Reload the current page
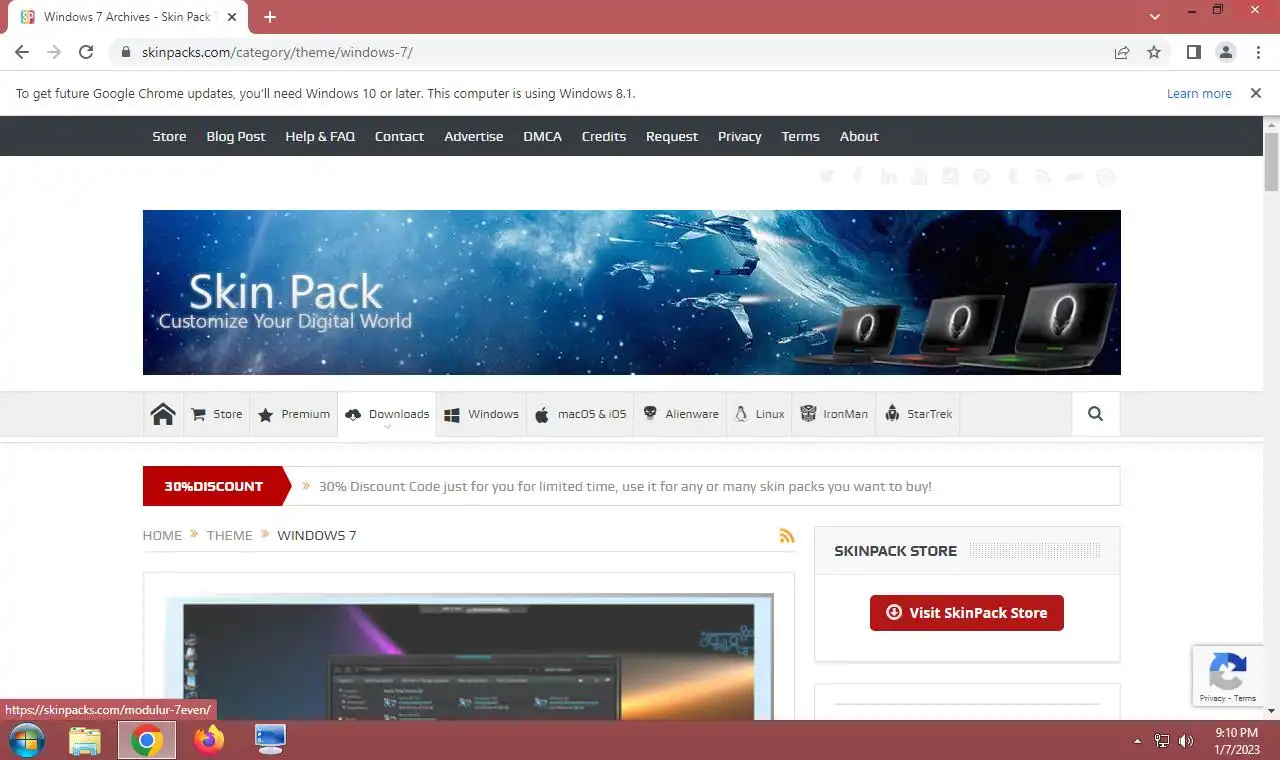Image resolution: width=1280 pixels, height=760 pixels. [86, 52]
